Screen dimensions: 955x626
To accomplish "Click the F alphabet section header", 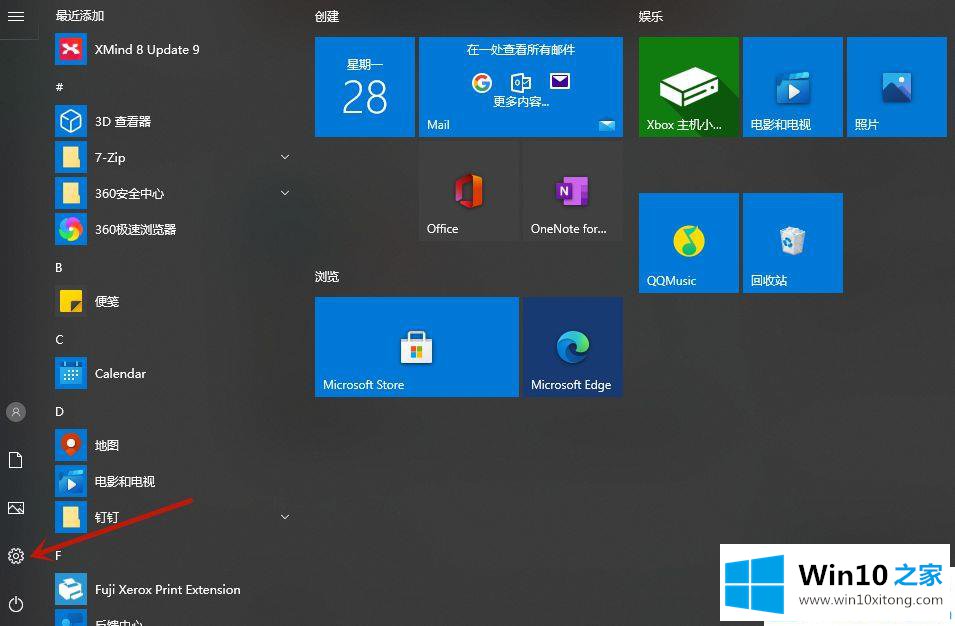I will (x=58, y=555).
